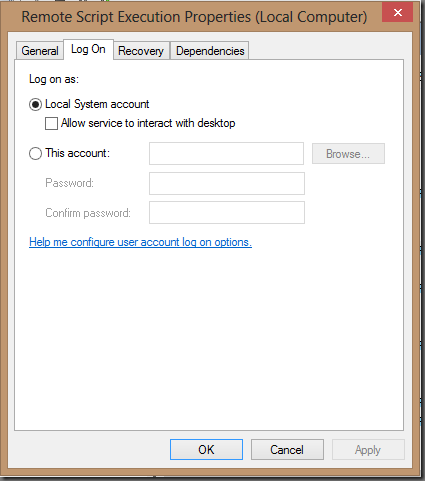Viewport: 425px width, 481px height.
Task: Focus the Password input field
Action: click(x=227, y=183)
